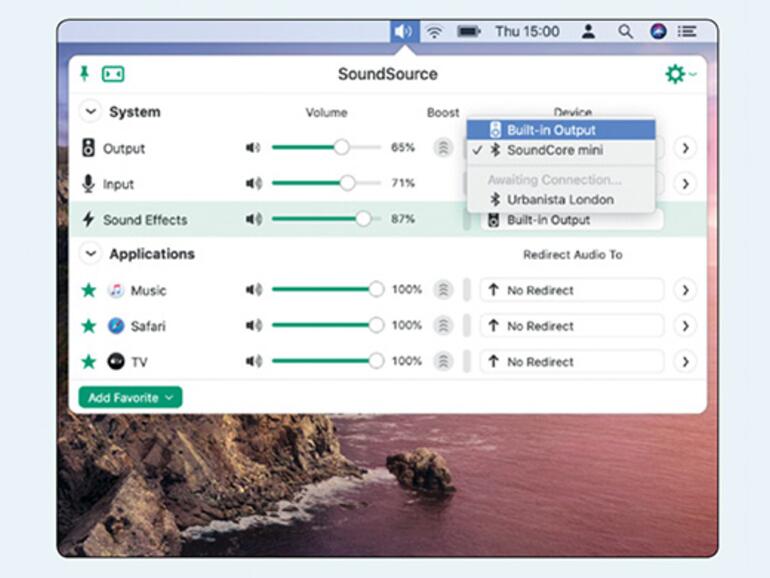770x578 pixels.
Task: Expand Output row details arrow
Action: [686, 148]
